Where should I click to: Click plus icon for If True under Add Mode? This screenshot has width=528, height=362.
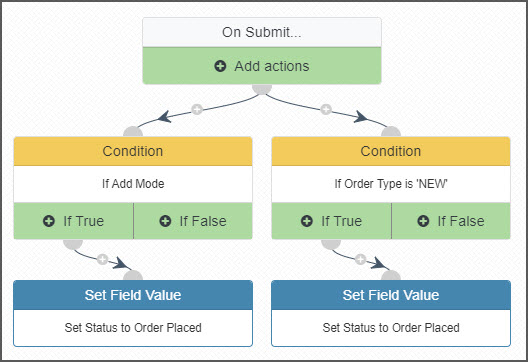pyautogui.click(x=49, y=221)
